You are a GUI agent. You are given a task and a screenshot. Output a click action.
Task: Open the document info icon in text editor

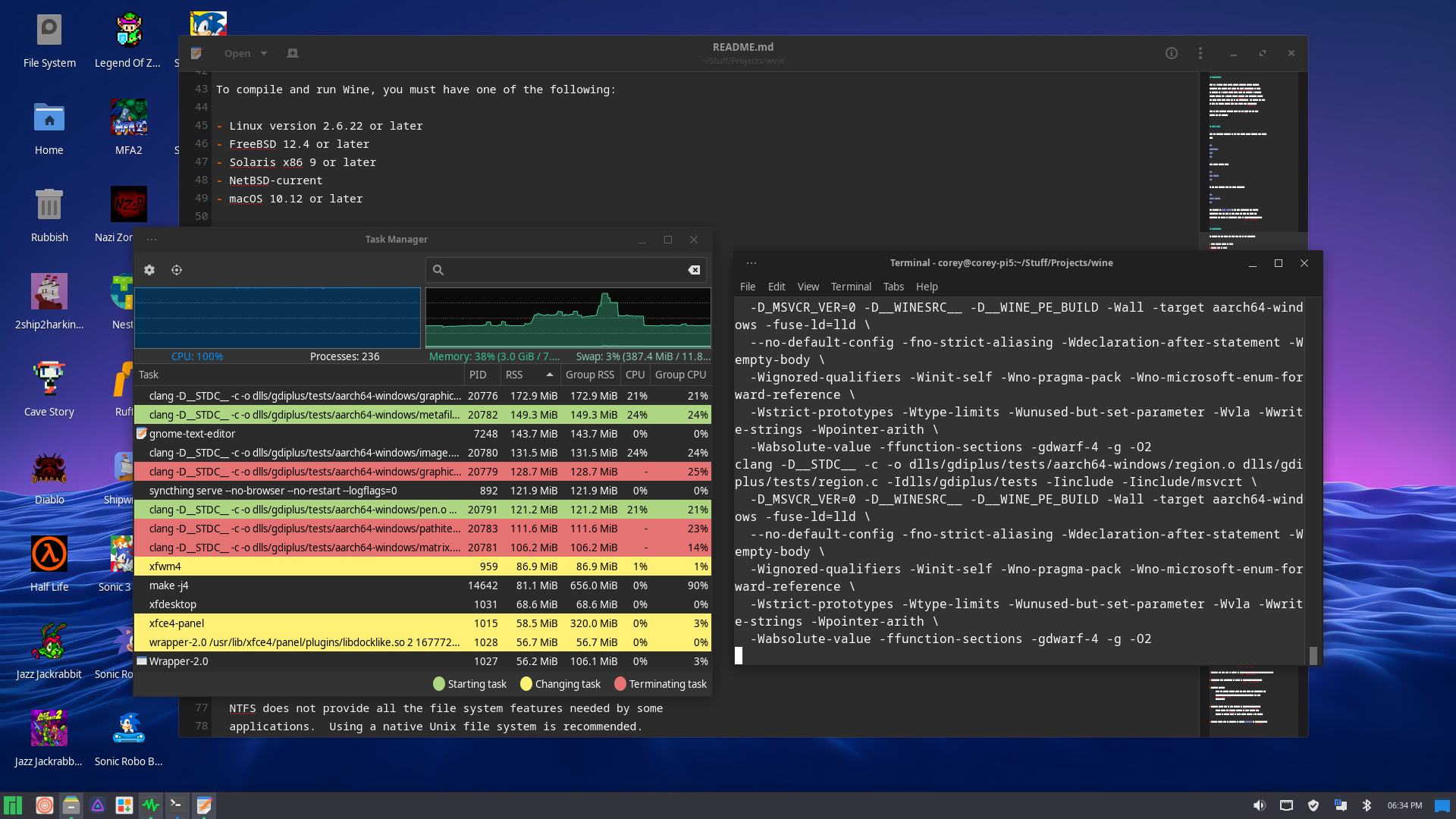tap(1172, 53)
